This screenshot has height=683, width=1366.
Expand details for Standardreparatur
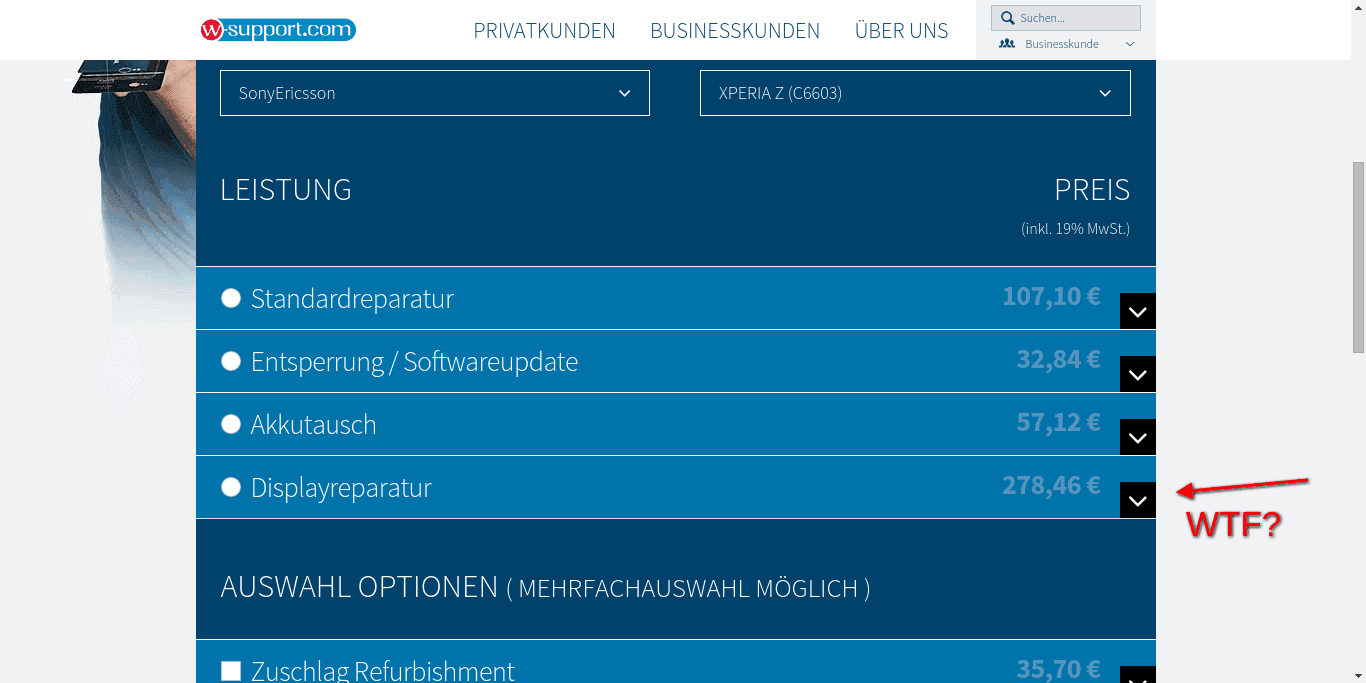pyautogui.click(x=1138, y=311)
